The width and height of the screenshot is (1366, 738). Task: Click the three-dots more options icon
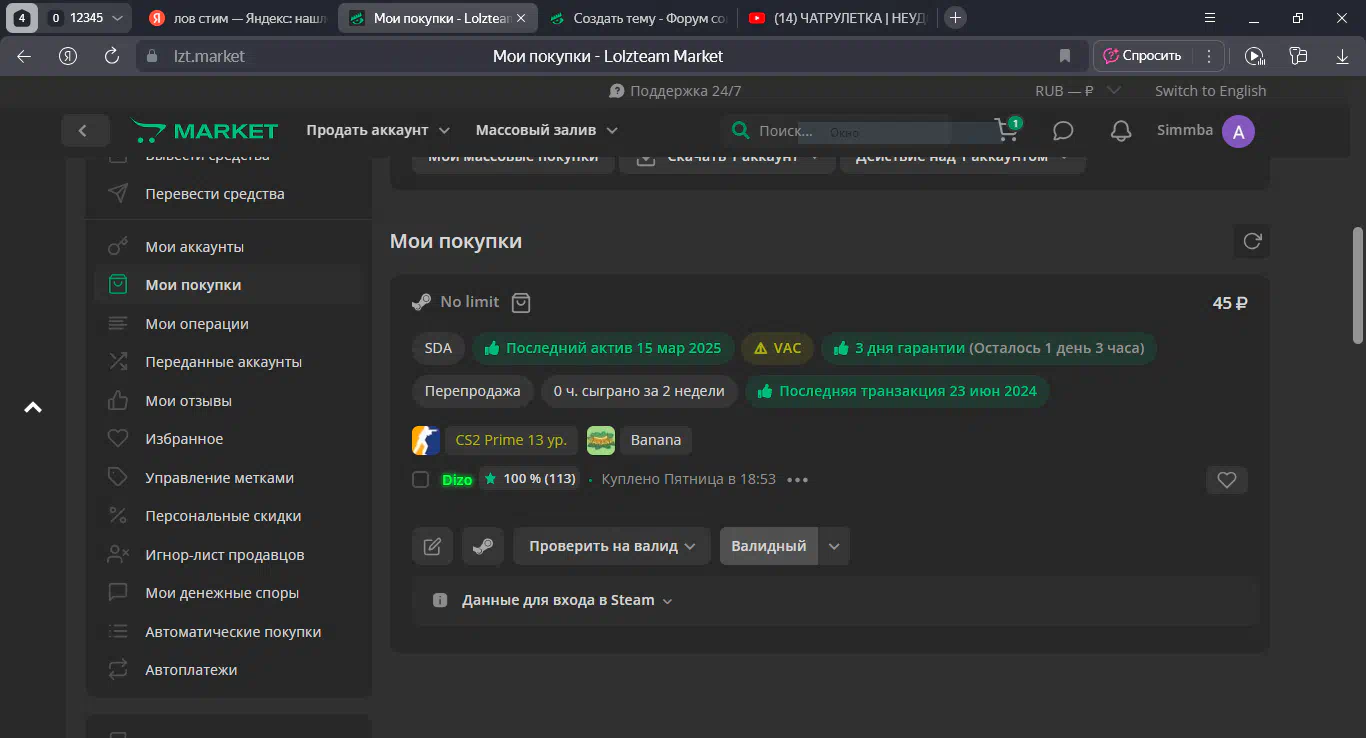pos(797,480)
